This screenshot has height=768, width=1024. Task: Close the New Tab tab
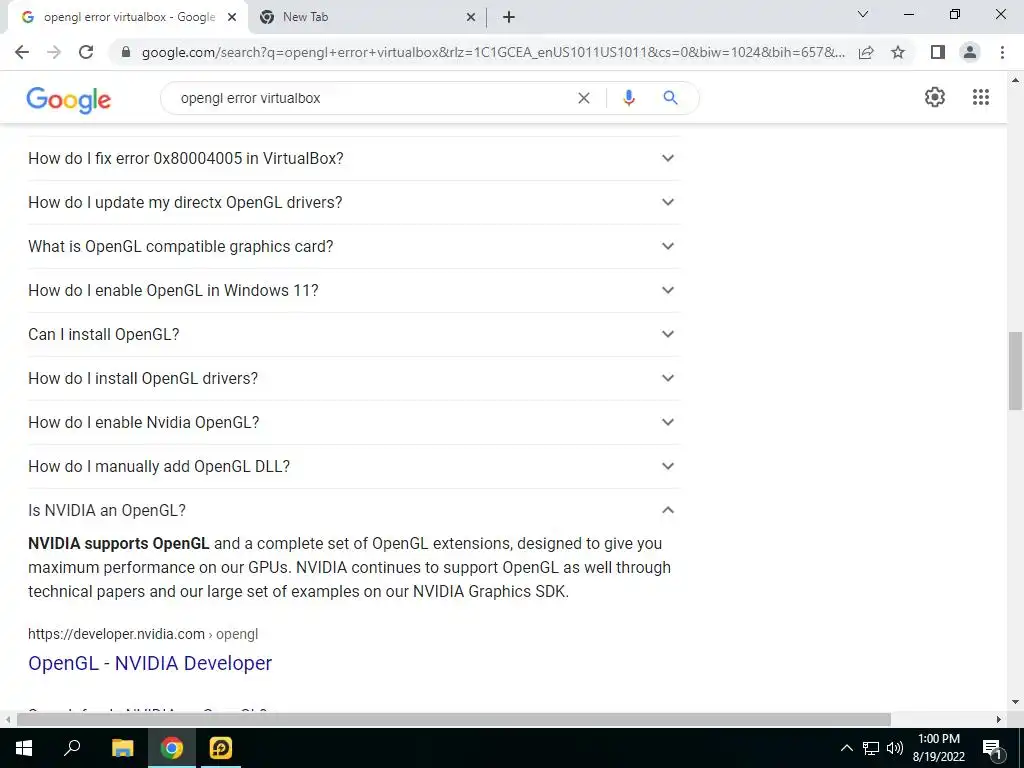click(x=471, y=17)
